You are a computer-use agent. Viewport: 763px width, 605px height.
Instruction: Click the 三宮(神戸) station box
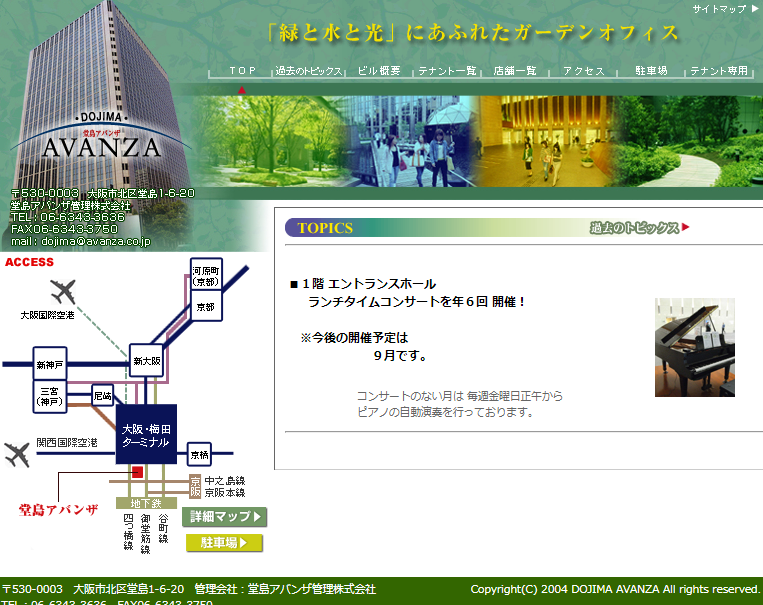coord(50,397)
